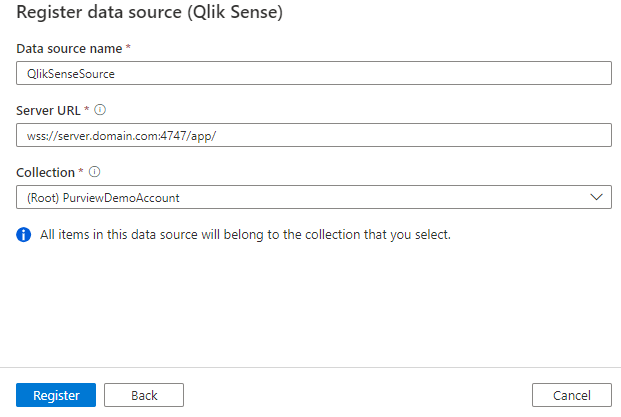Click the required asterisk after Collection
The width and height of the screenshot is (621, 417).
[81, 172]
